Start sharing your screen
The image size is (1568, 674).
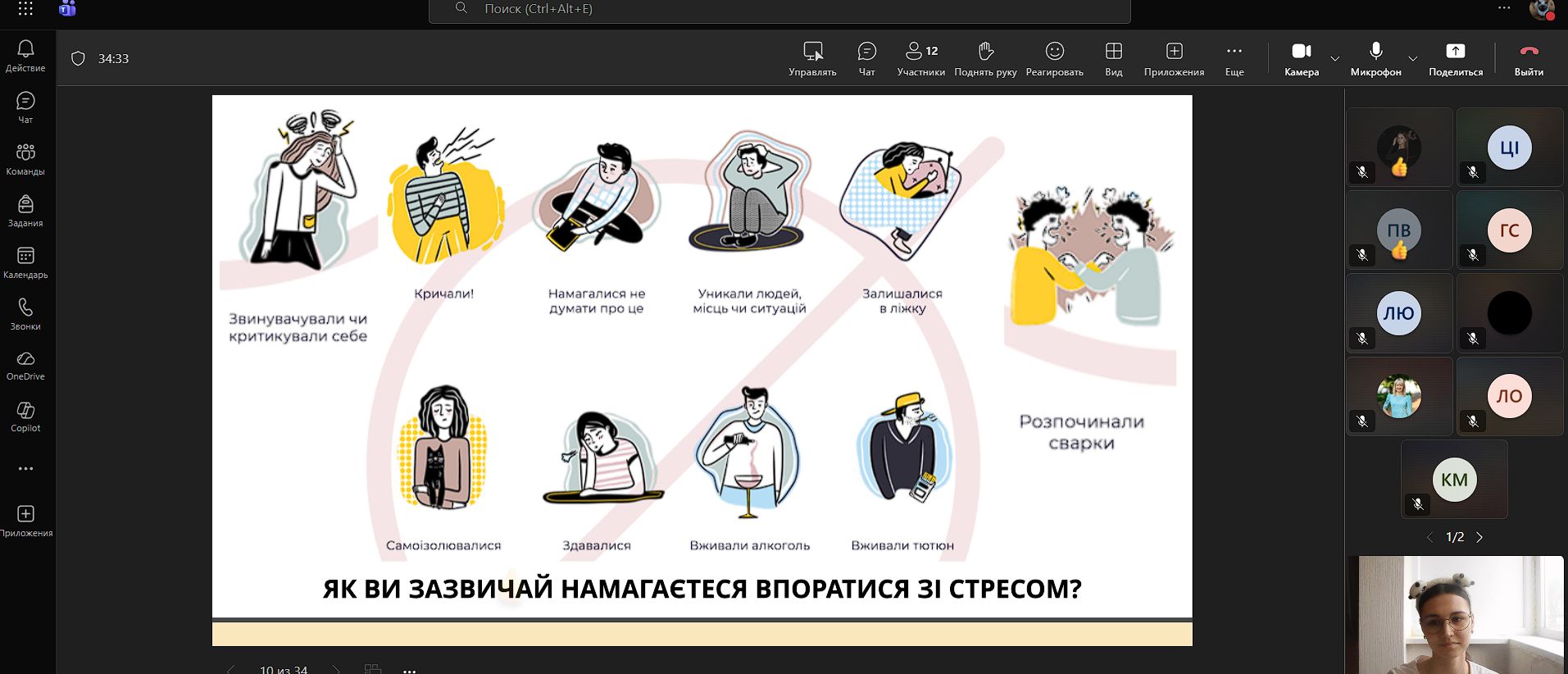pos(1455,59)
